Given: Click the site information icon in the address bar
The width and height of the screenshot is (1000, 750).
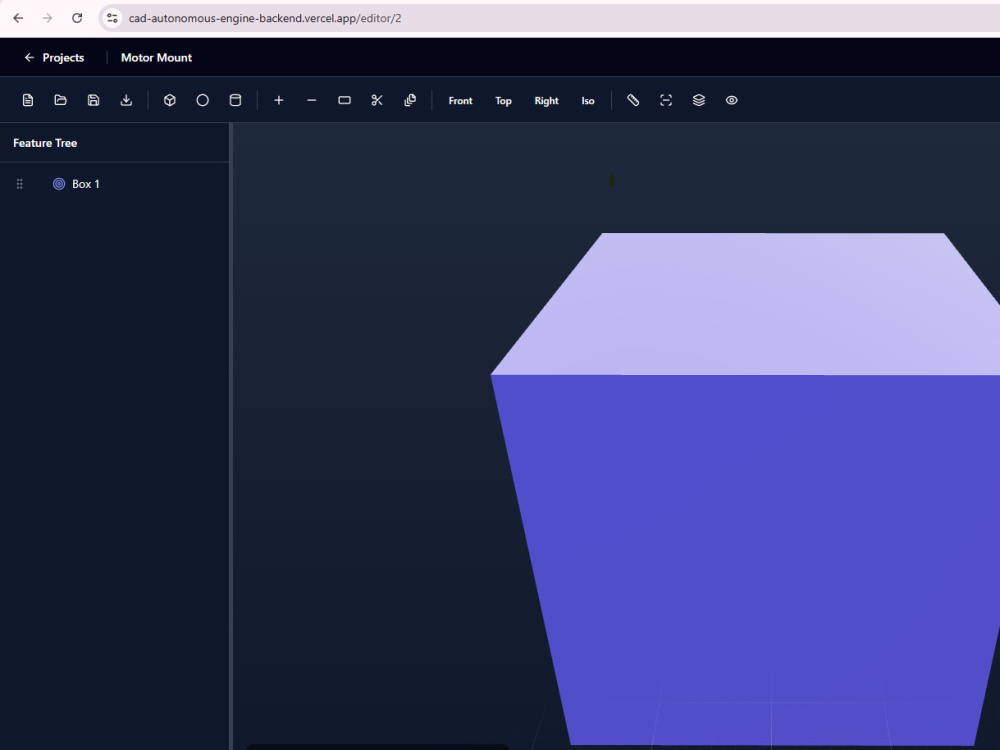Looking at the screenshot, I should tap(112, 18).
